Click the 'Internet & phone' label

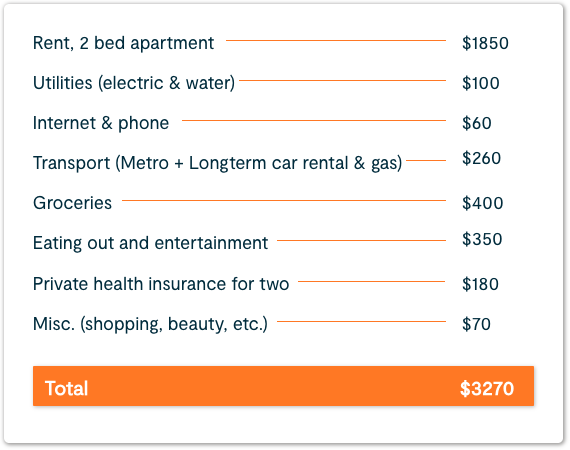tap(101, 123)
